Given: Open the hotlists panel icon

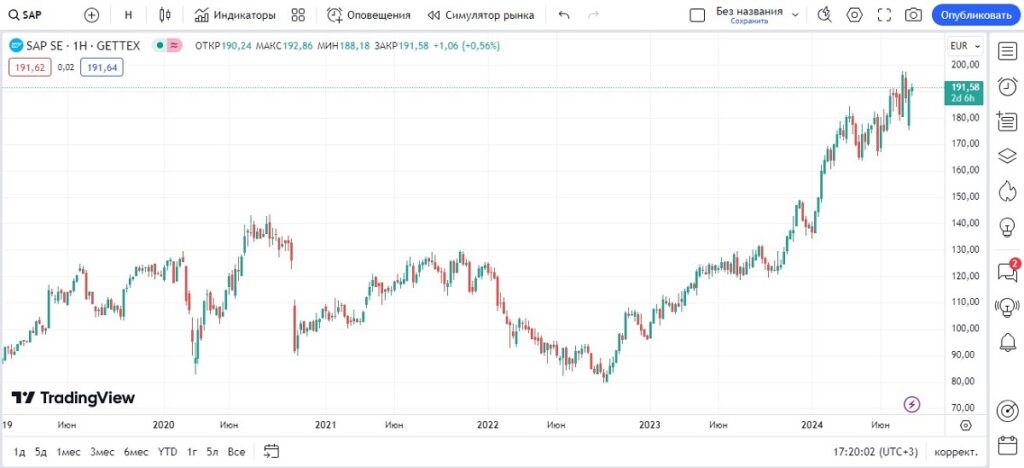Looking at the screenshot, I should (1007, 121).
